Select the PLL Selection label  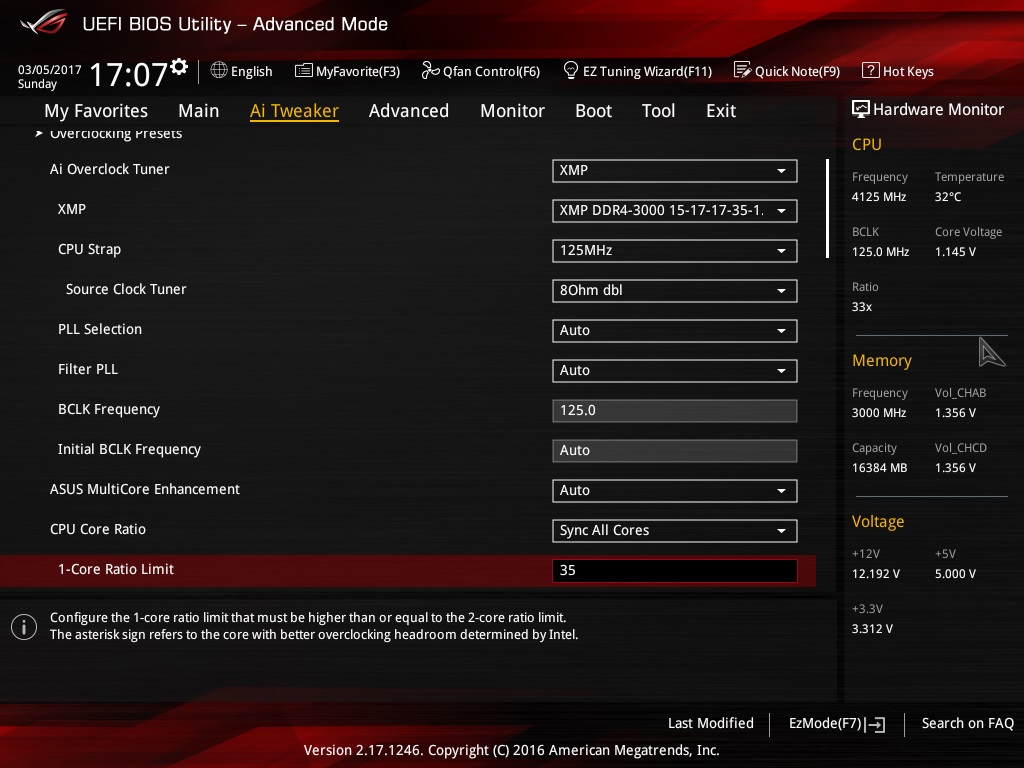coord(100,329)
